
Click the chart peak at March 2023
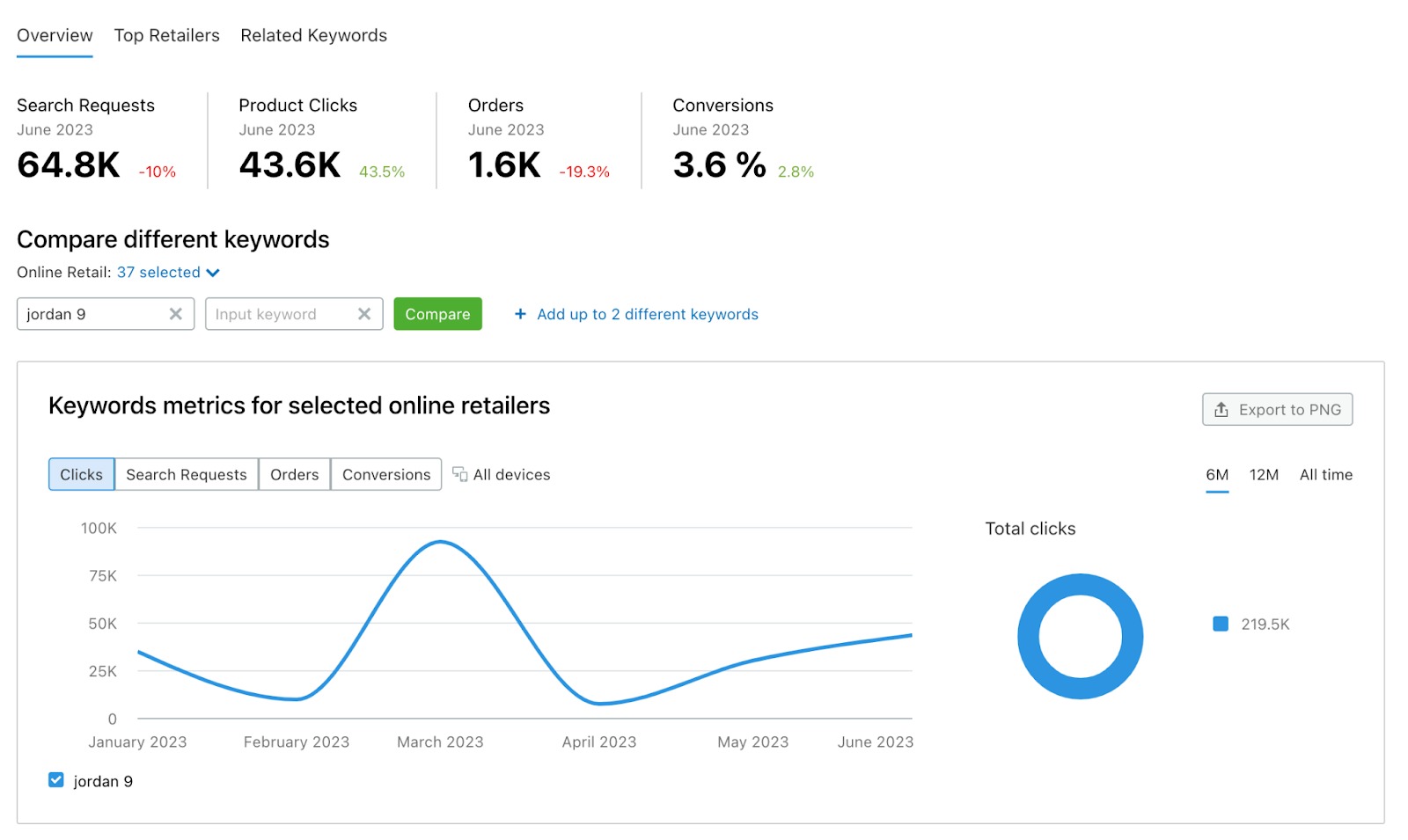(x=440, y=542)
